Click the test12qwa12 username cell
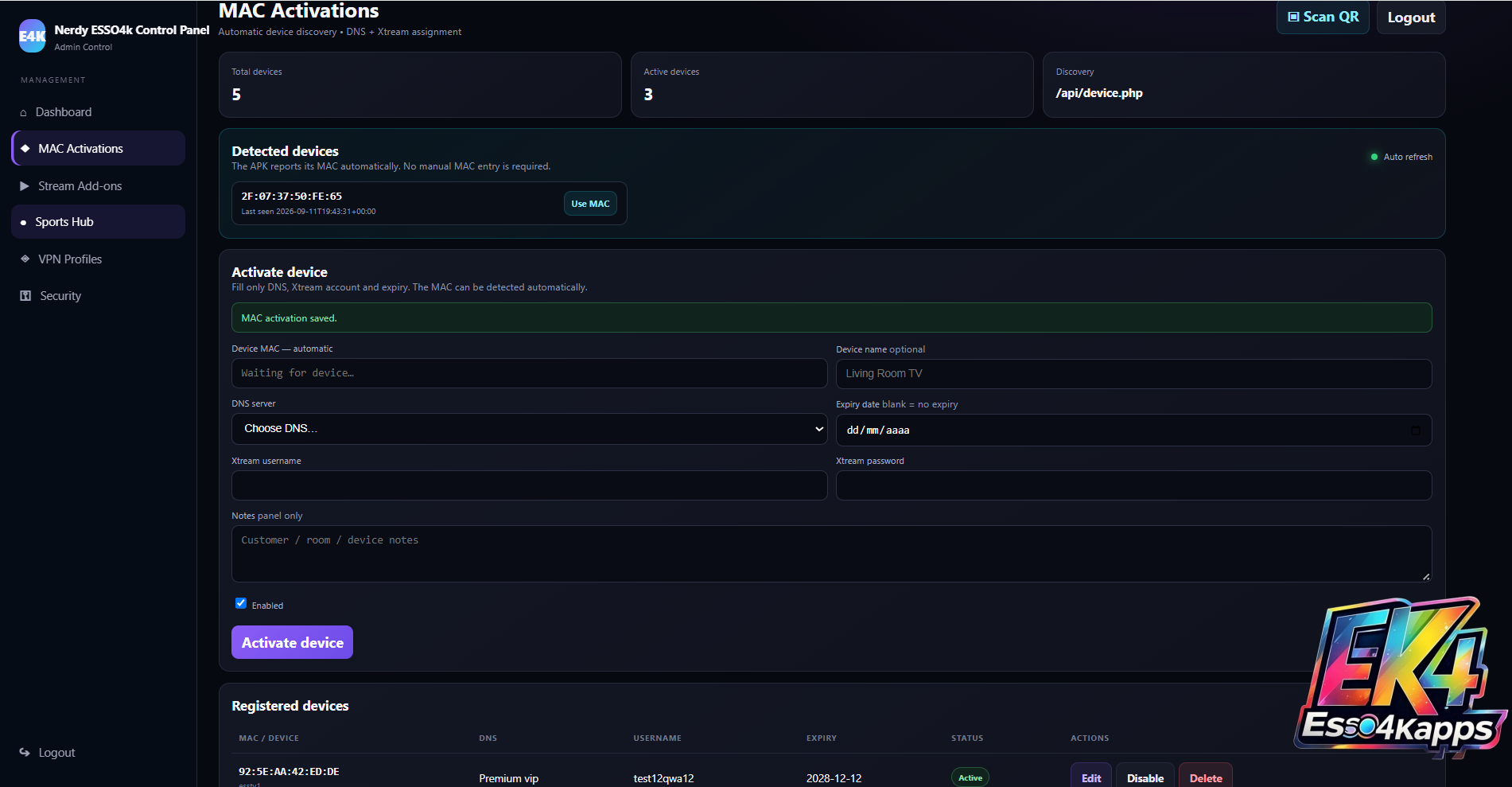This screenshot has width=1512, height=787. pyautogui.click(x=663, y=778)
